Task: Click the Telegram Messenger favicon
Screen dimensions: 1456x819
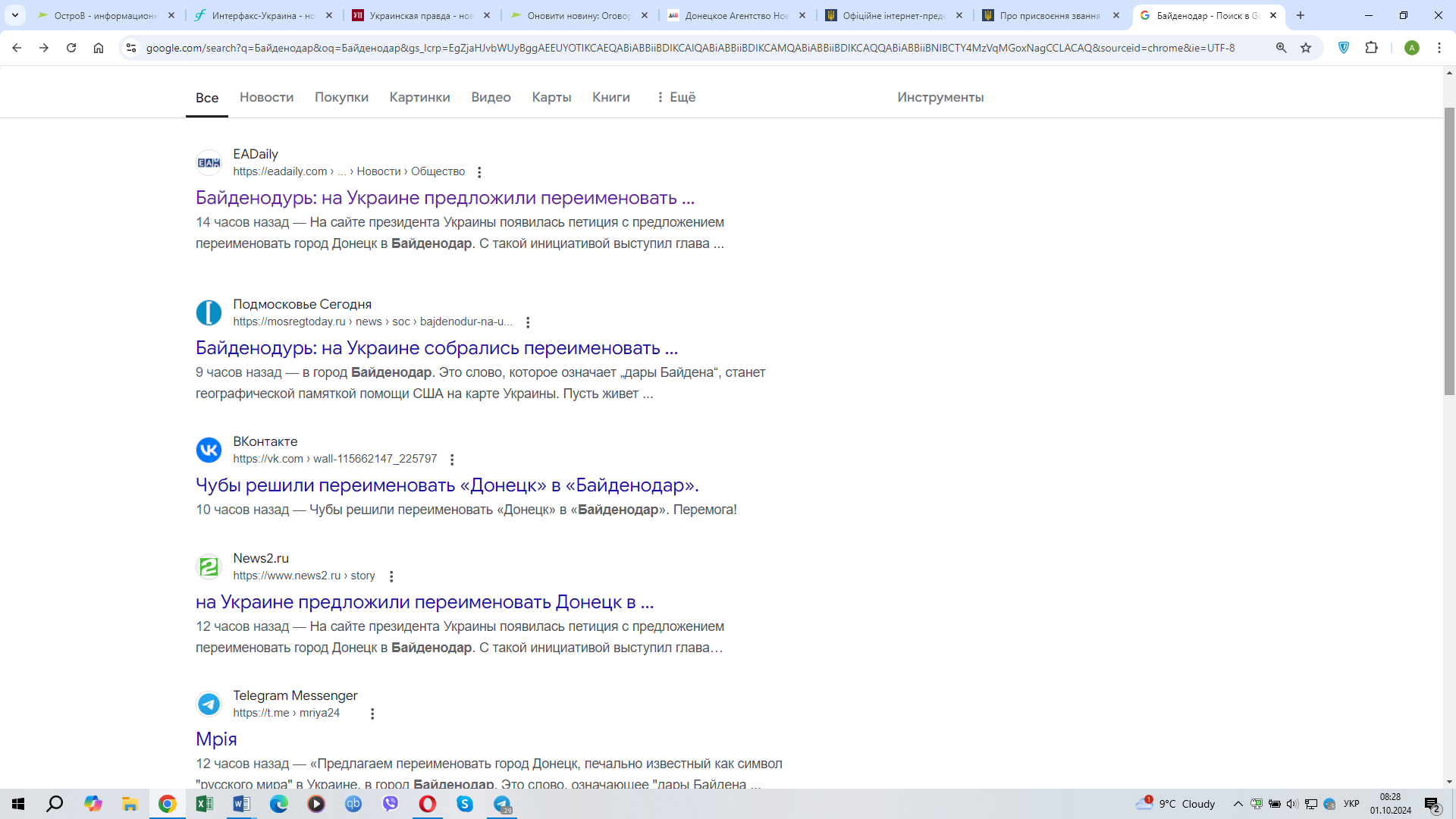Action: coord(209,704)
